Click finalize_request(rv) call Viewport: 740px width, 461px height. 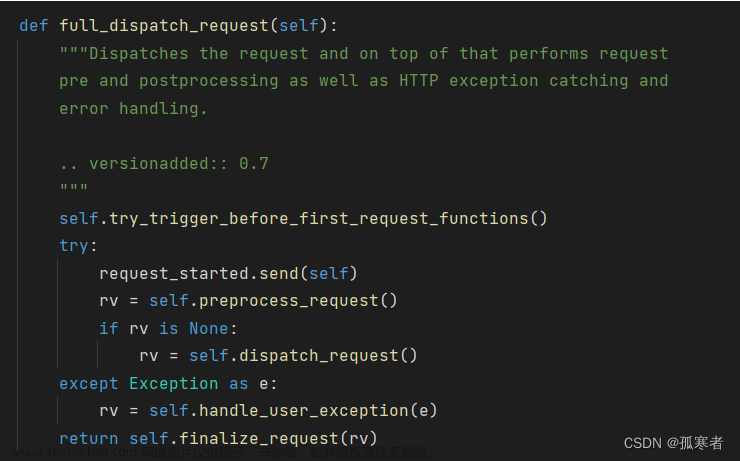click(278, 438)
